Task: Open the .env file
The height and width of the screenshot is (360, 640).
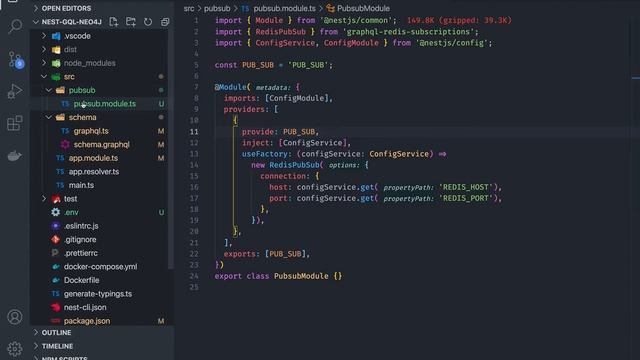Action: pyautogui.click(x=71, y=212)
